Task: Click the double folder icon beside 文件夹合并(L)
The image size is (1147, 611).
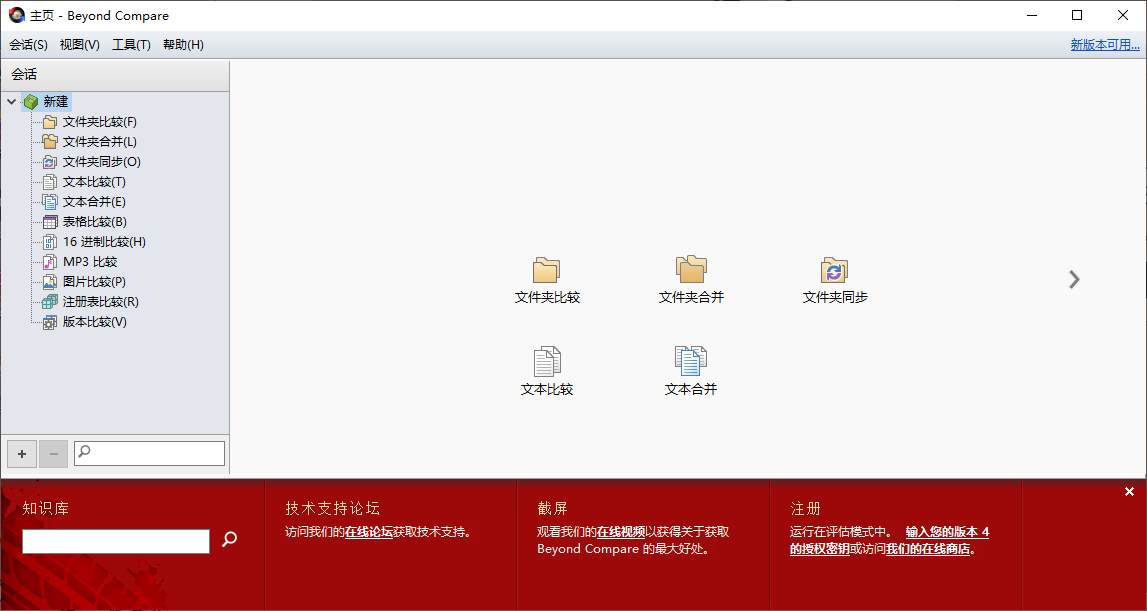Action: click(50, 141)
